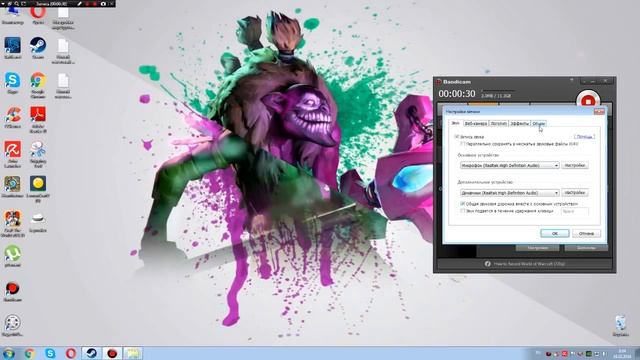Image resolution: width=640 pixels, height=360 pixels.
Task: Switch to Bandicam in the taskbar
Action: click(x=112, y=353)
